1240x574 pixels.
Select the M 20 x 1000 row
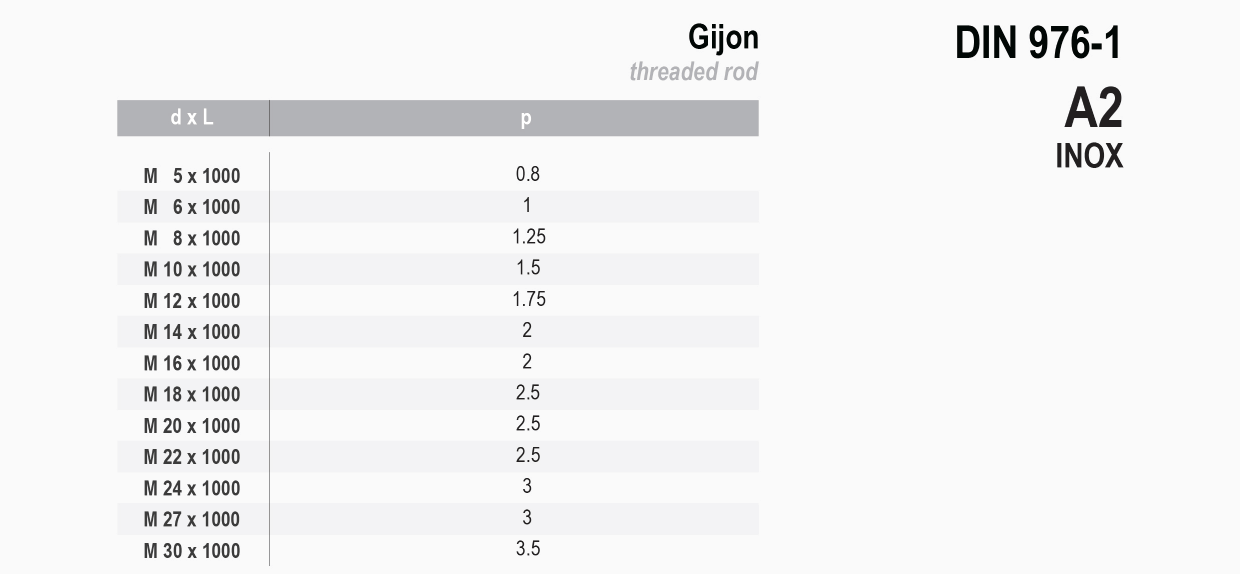pyautogui.click(x=438, y=425)
